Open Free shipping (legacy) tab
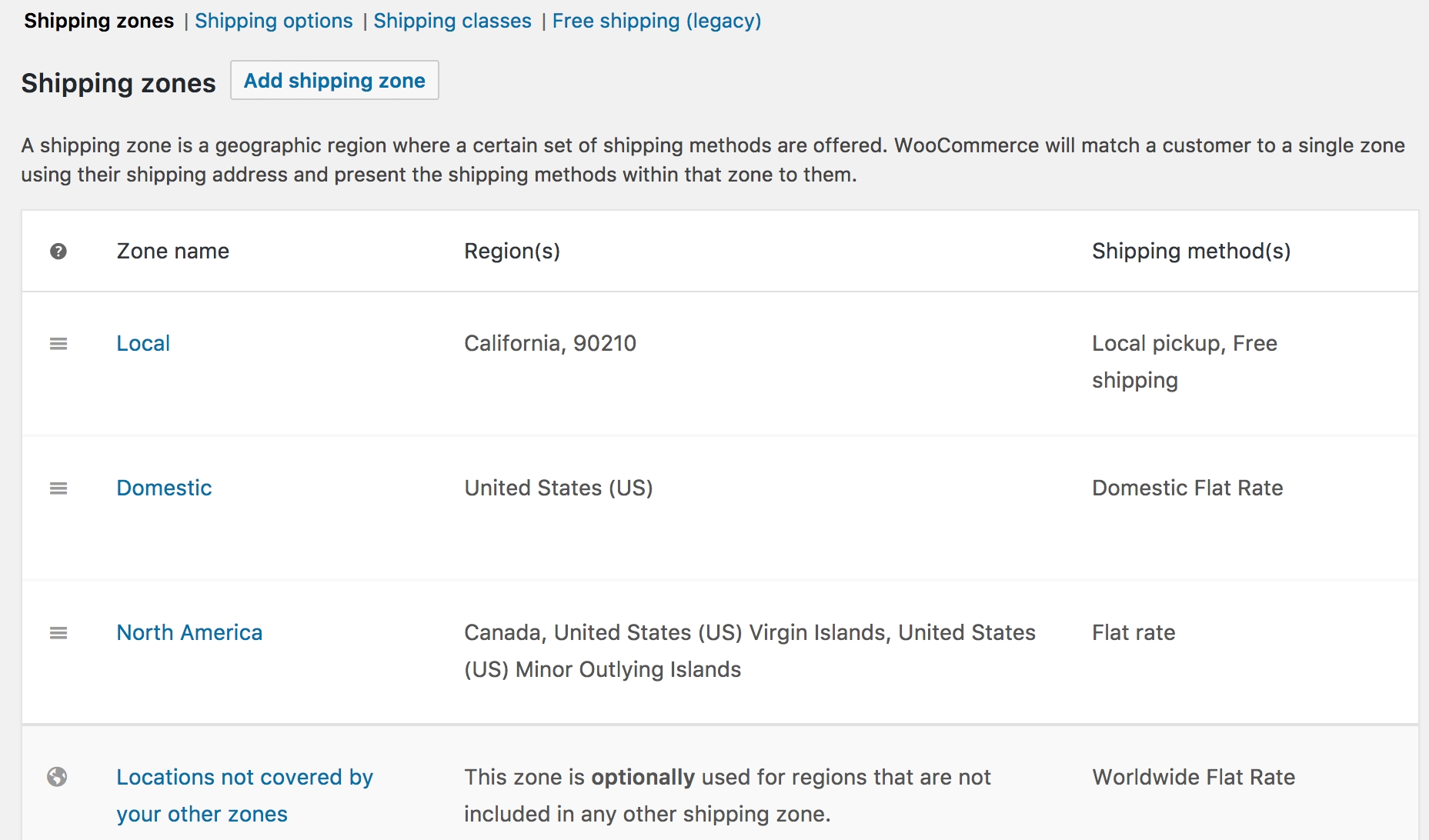Viewport: 1429px width, 840px height. pyautogui.click(x=656, y=21)
